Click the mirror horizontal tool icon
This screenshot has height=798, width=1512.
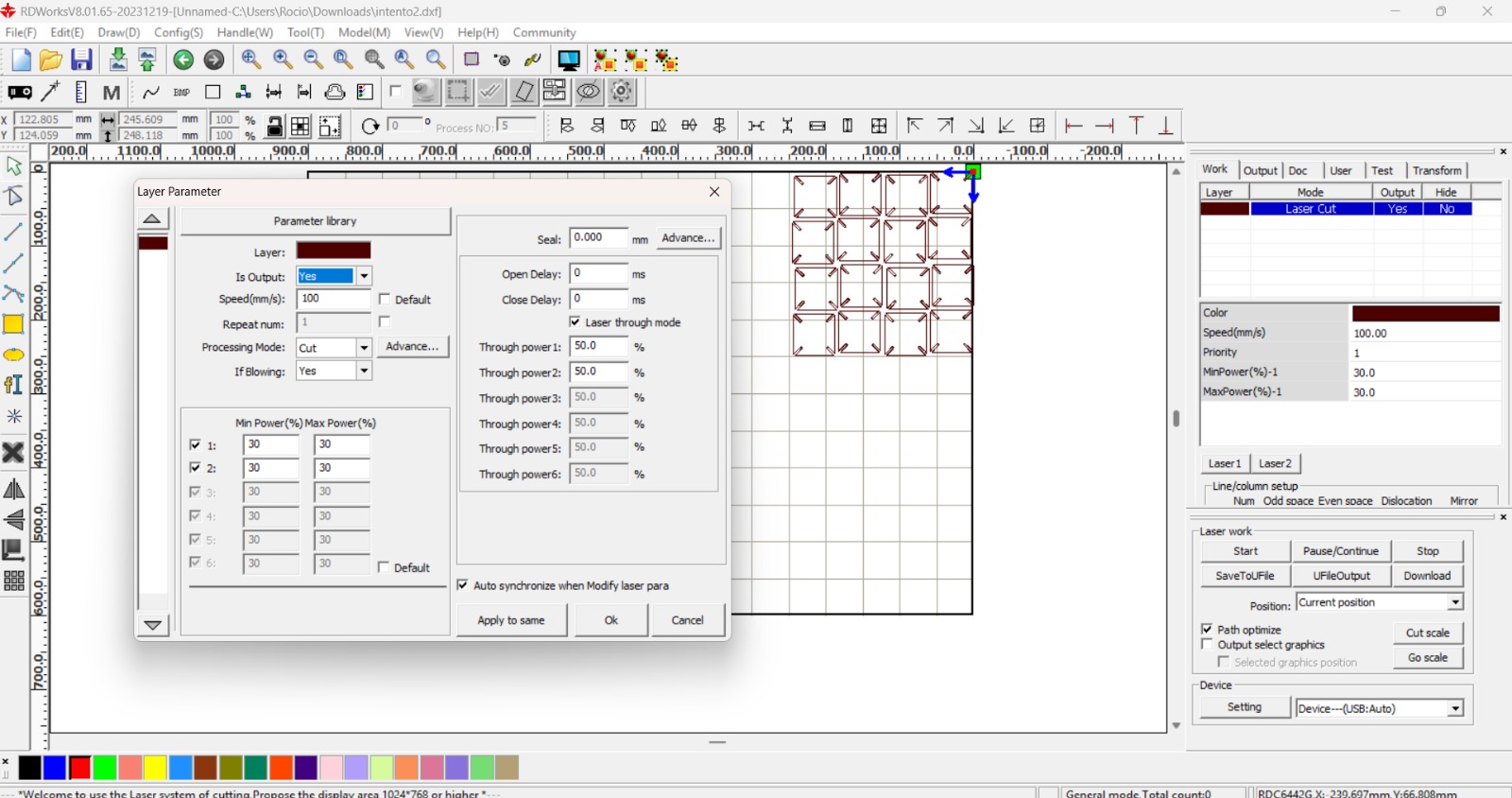tap(13, 489)
